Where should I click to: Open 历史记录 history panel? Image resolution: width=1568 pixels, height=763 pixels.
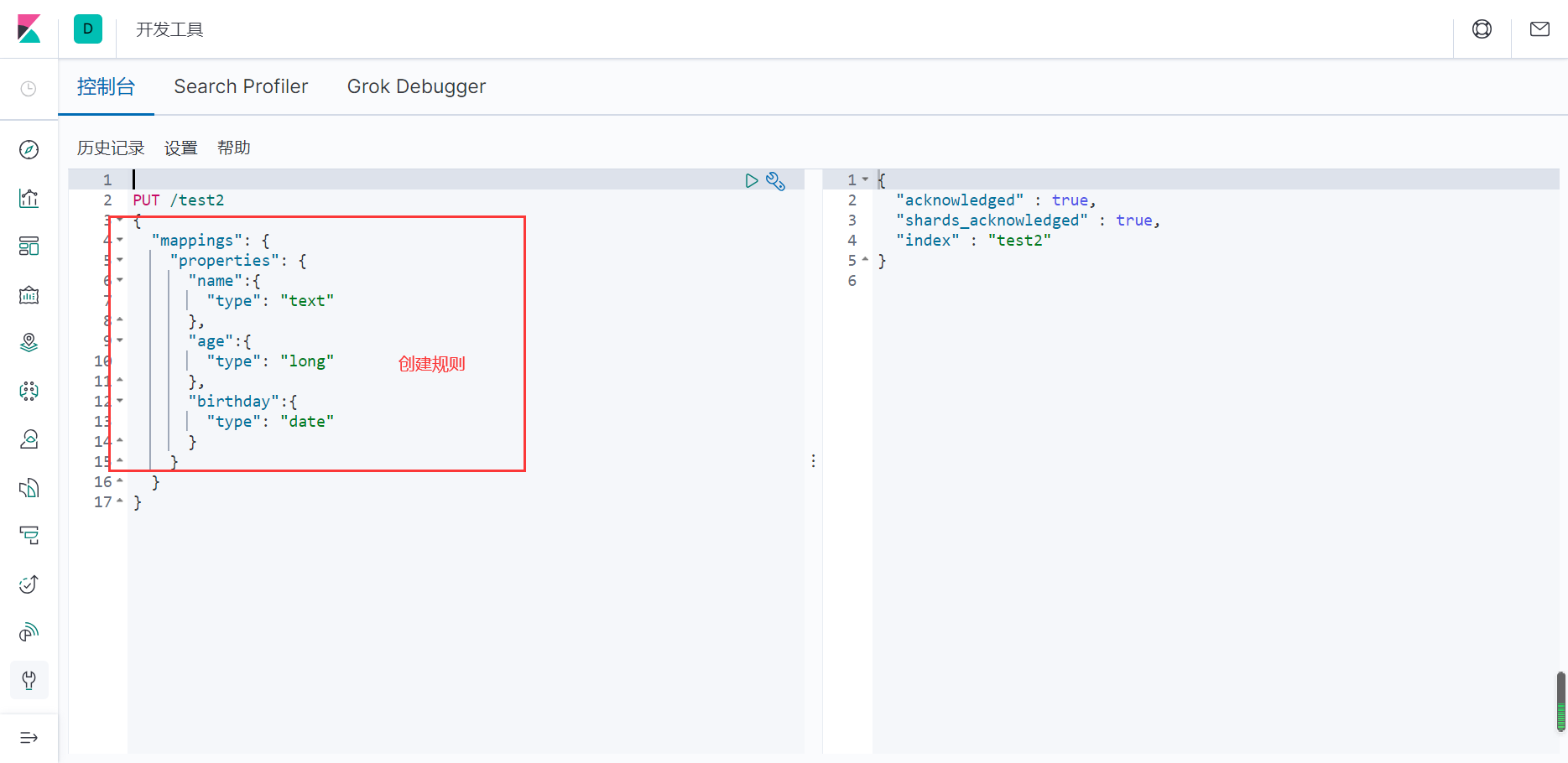click(111, 148)
